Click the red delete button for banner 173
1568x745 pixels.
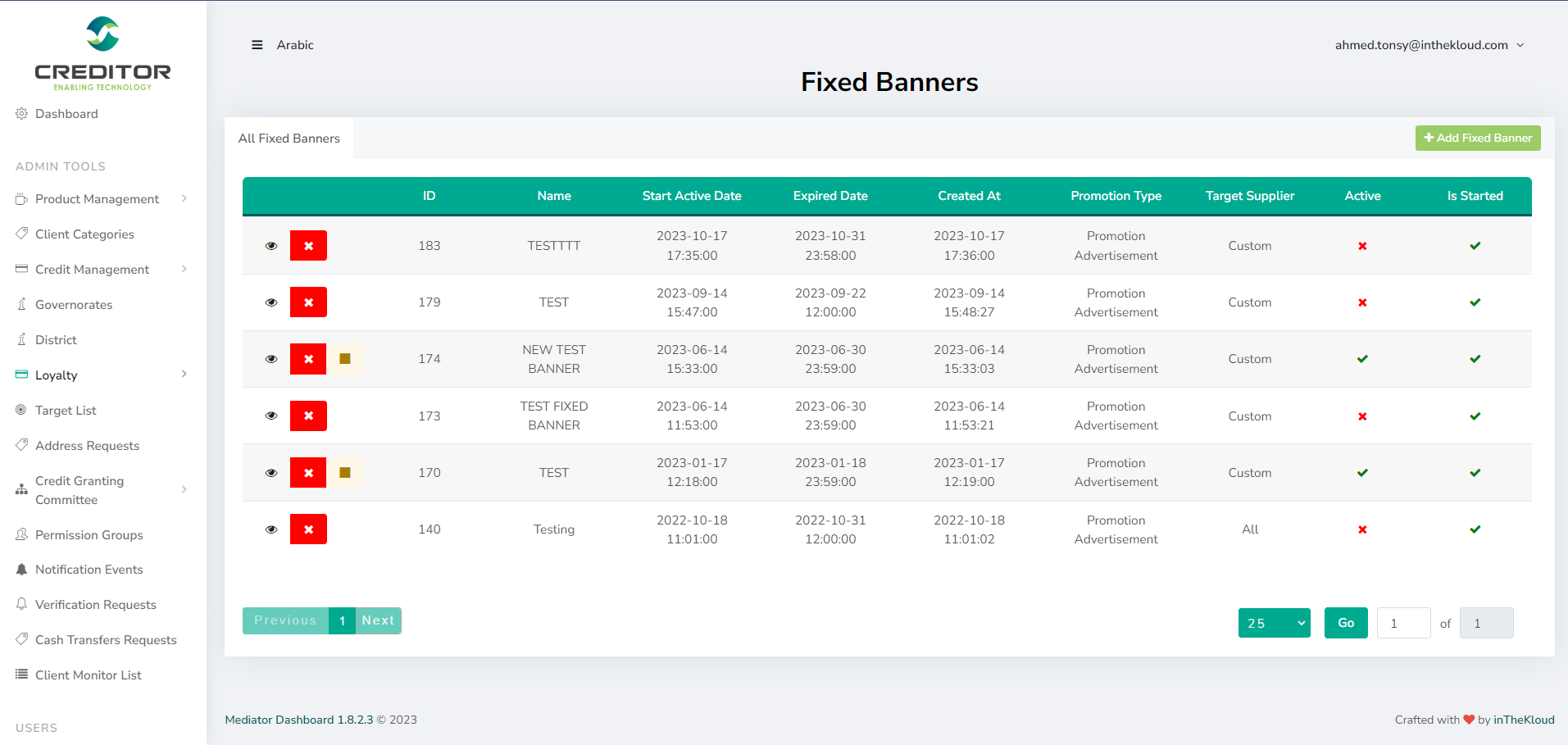pos(308,416)
